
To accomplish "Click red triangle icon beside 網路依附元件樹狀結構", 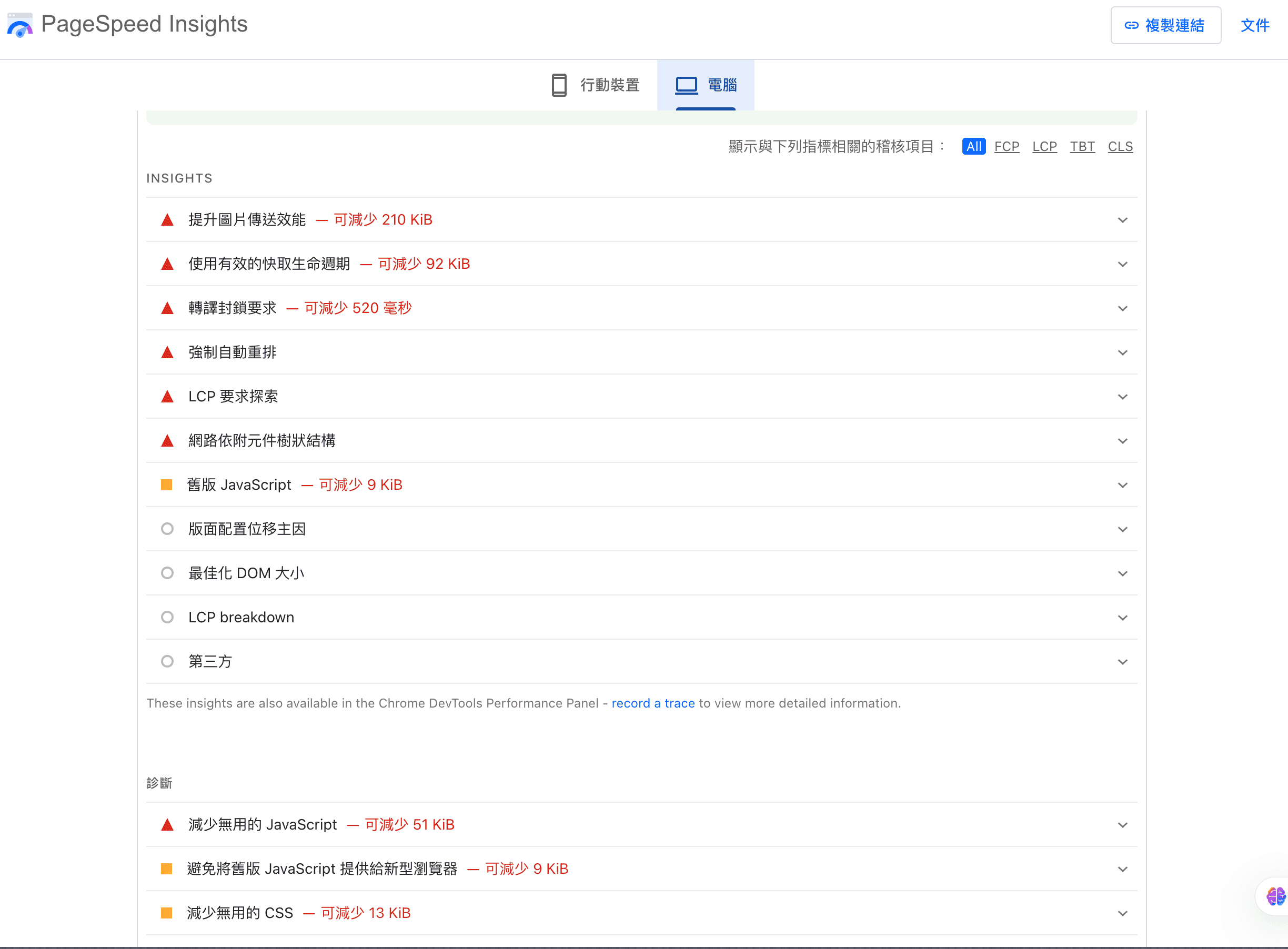I will [167, 441].
